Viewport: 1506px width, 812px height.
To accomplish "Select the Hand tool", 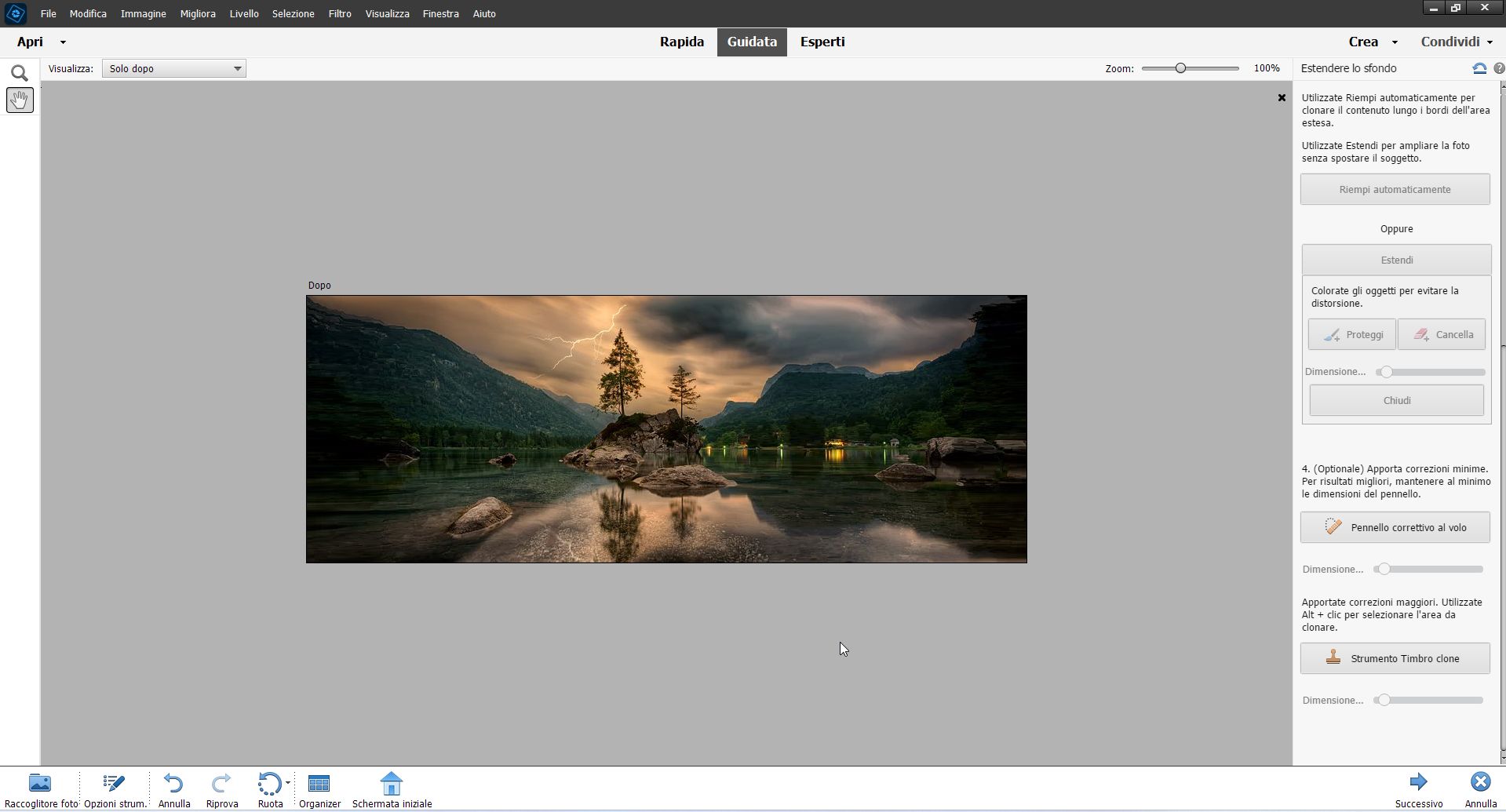I will [x=20, y=100].
